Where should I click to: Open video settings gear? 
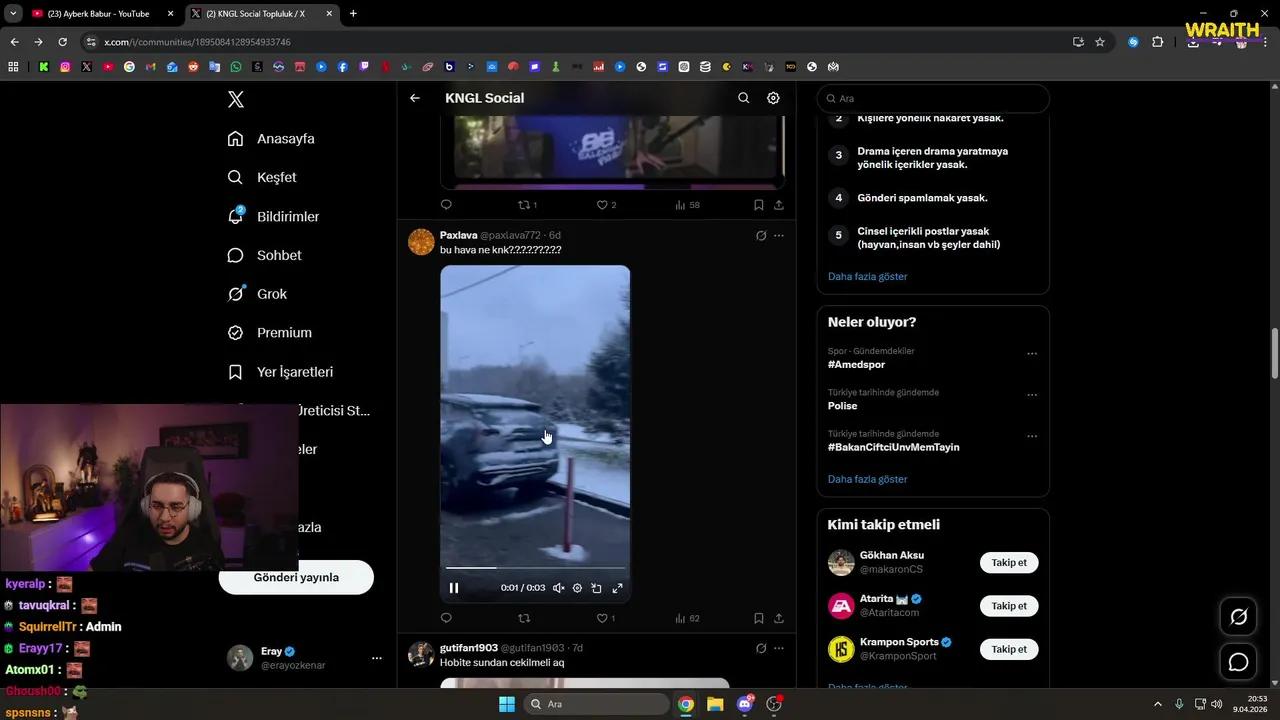577,588
